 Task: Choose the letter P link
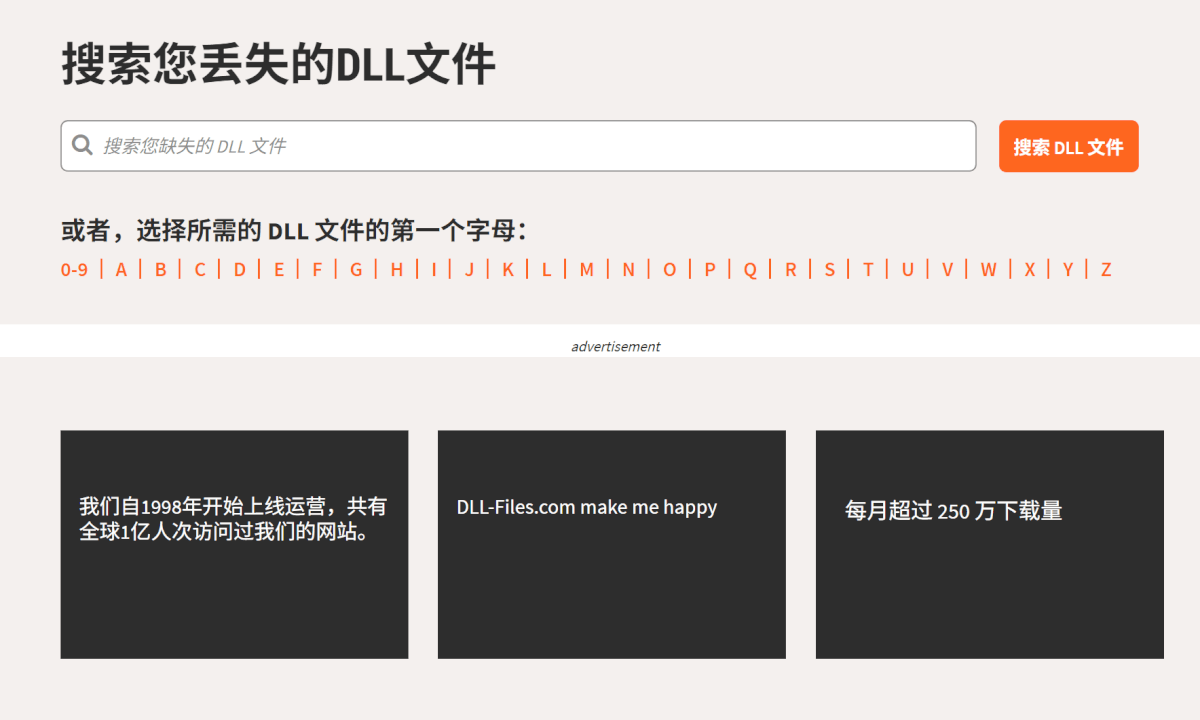coord(708,269)
